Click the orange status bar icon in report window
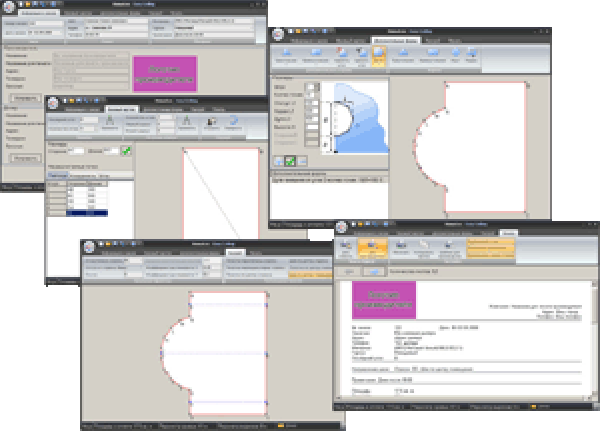This screenshot has height=431, width=600. point(533,407)
